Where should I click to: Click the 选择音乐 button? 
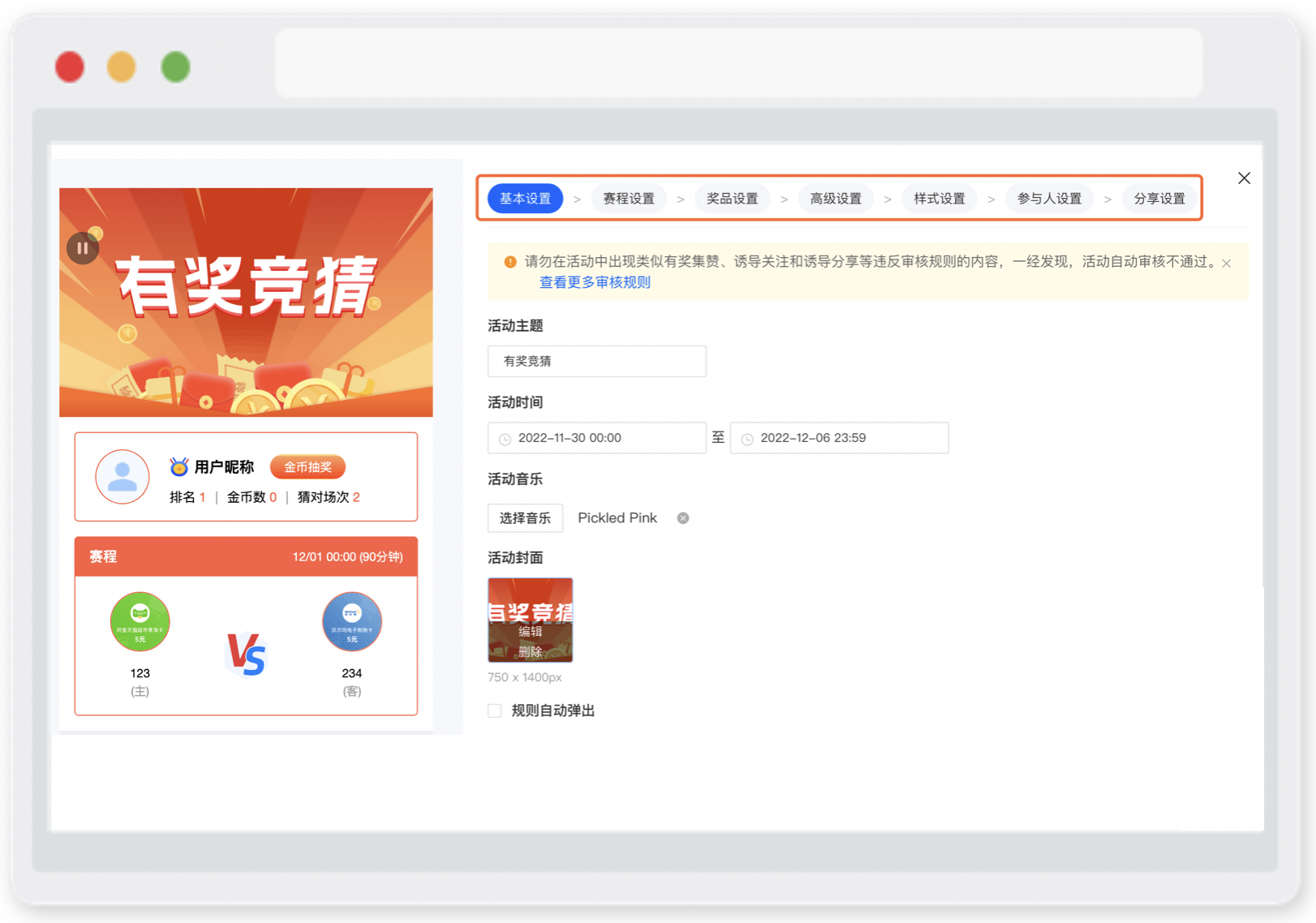(525, 518)
